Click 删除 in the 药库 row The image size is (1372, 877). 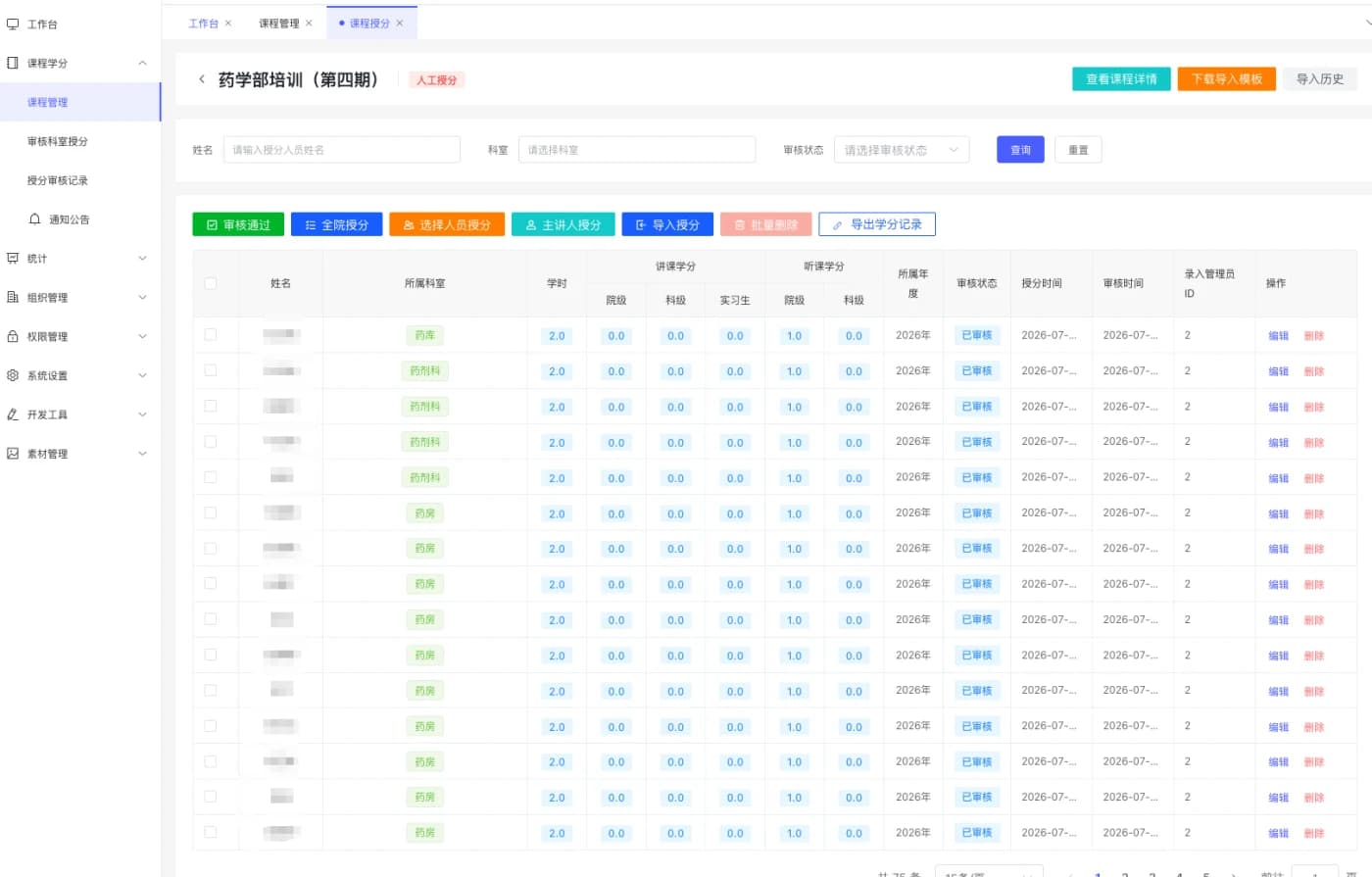click(1314, 336)
